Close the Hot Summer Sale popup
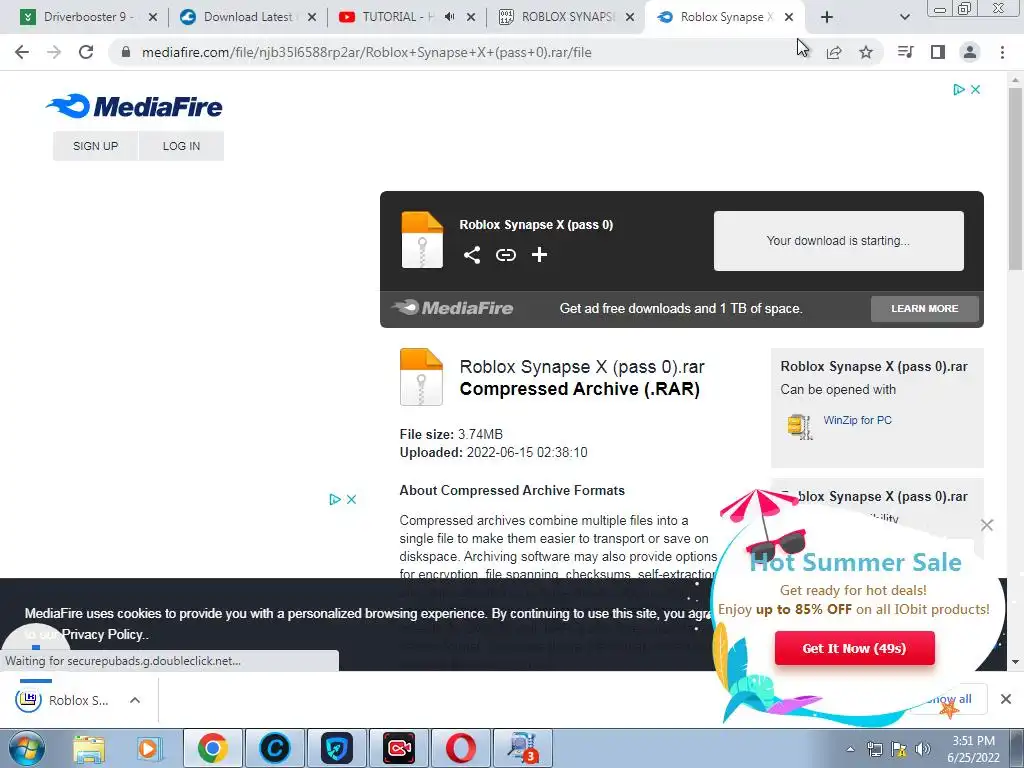This screenshot has height=768, width=1024. (987, 525)
